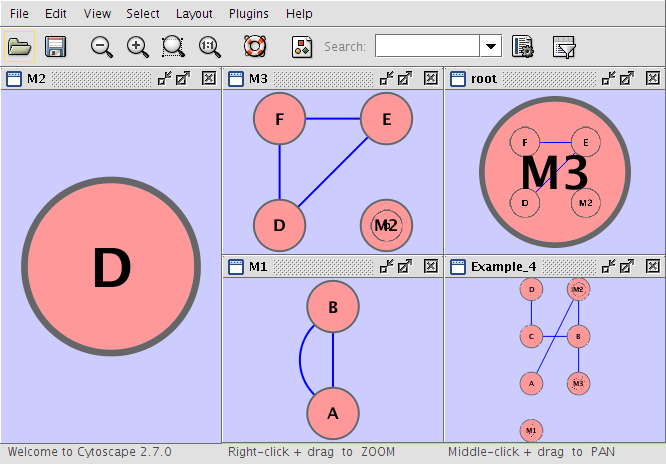Click the Zoom Out magnifier icon
666x464 pixels.
pos(102,46)
